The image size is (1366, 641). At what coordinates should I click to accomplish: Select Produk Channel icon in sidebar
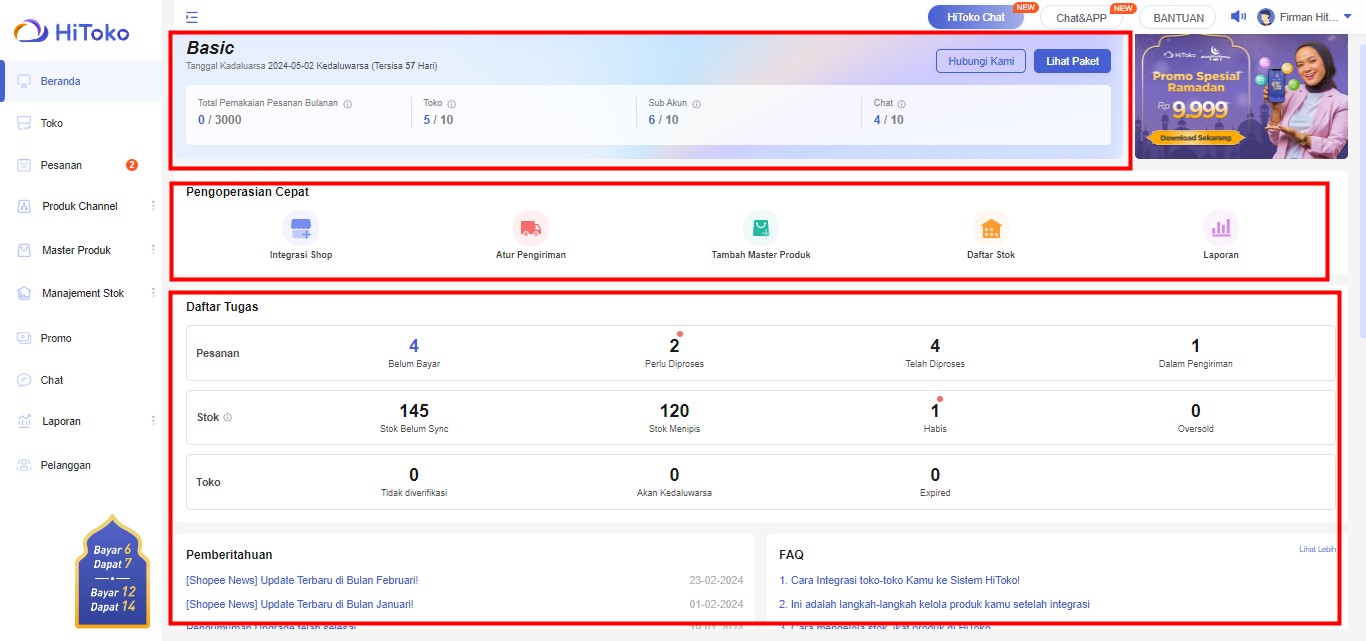pyautogui.click(x=25, y=206)
